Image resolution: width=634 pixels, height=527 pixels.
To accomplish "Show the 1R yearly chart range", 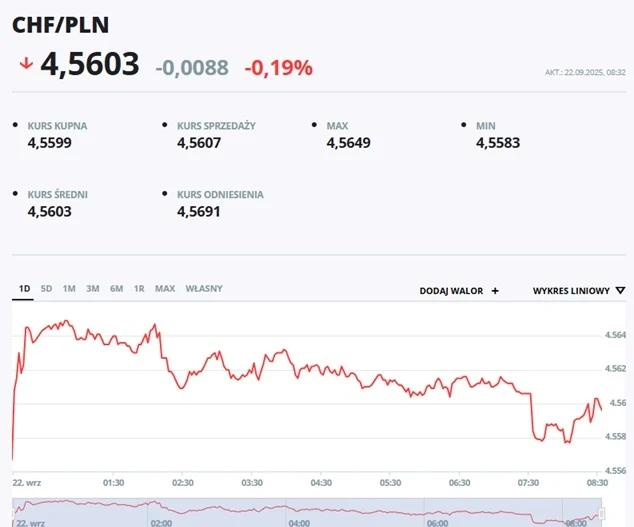I will (139, 289).
